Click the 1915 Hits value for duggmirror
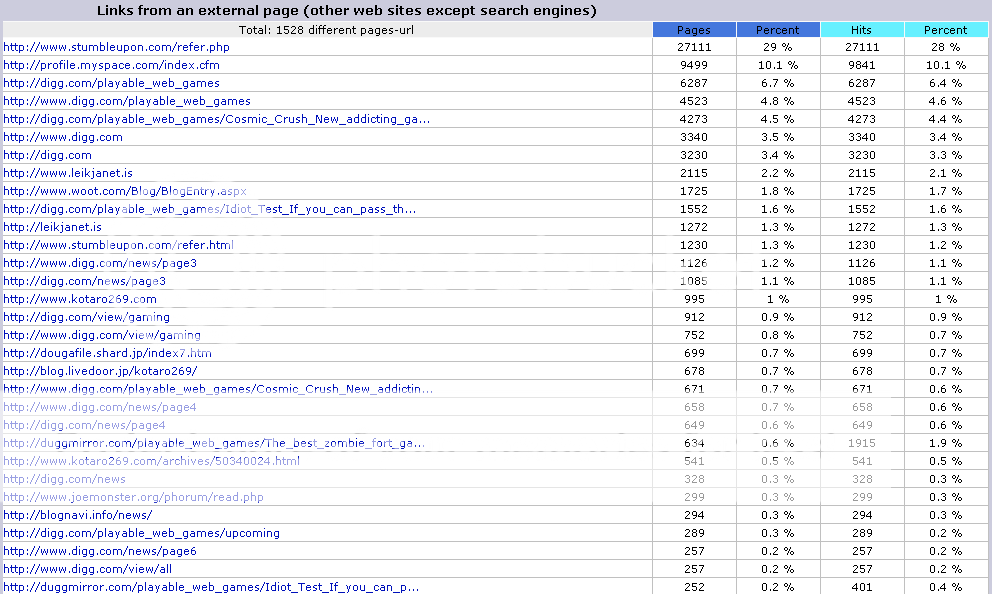This screenshot has height=594, width=993. coord(862,443)
